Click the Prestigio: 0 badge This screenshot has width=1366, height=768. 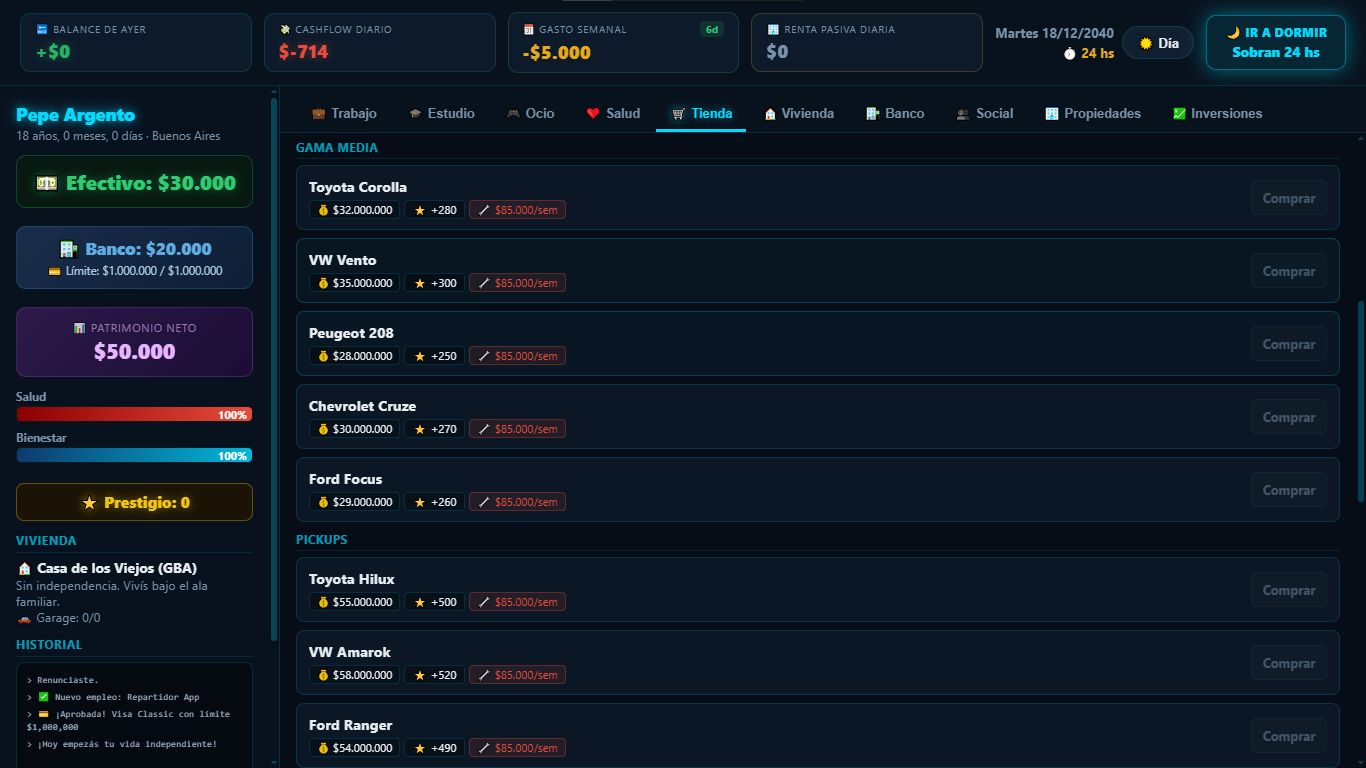[x=134, y=502]
